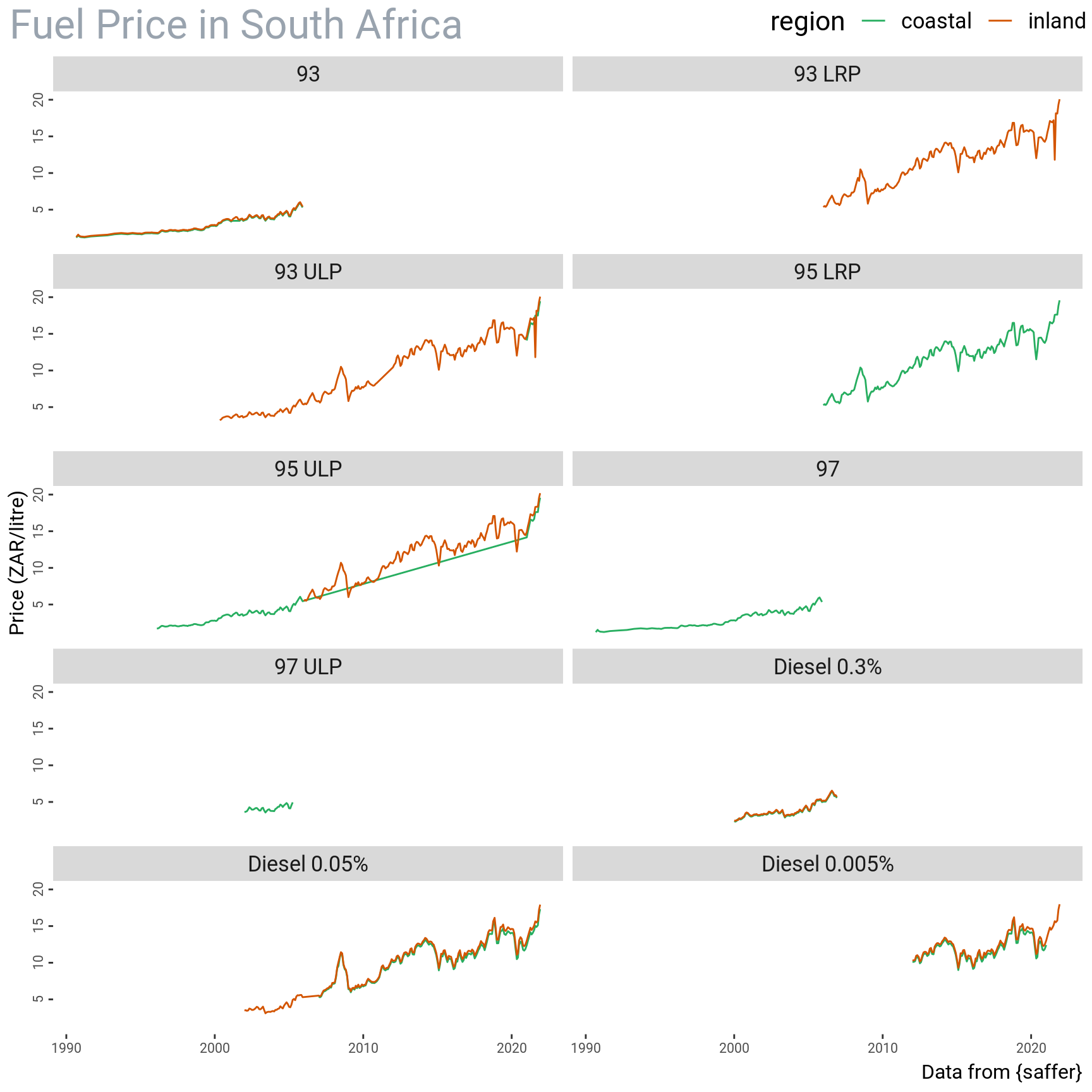Image resolution: width=1092 pixels, height=1092 pixels.
Task: Click the "Price (ZAR/litre)" y-axis title
Action: (17, 562)
